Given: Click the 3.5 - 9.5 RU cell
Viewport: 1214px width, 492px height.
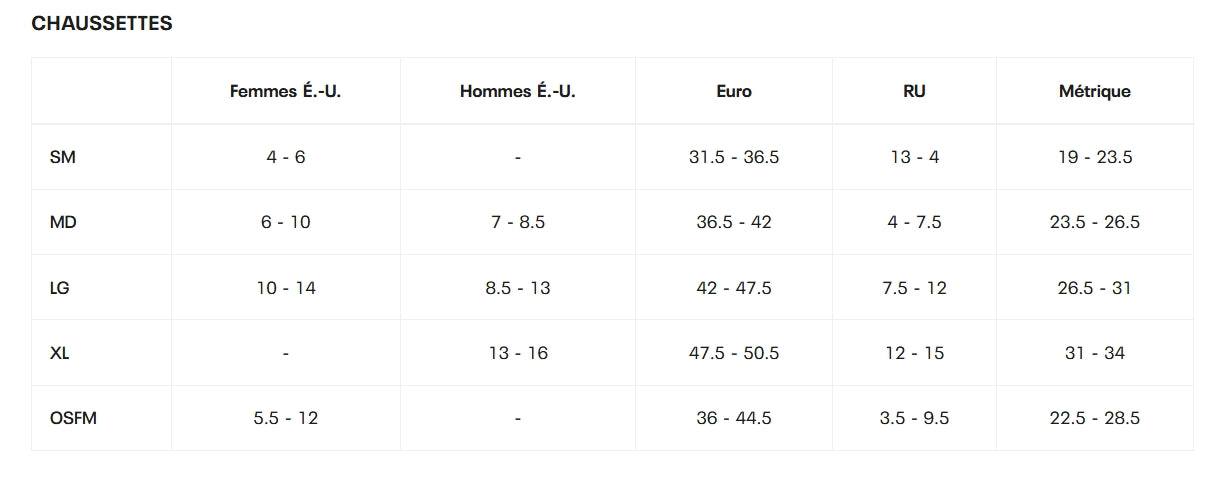Looking at the screenshot, I should click(x=914, y=418).
